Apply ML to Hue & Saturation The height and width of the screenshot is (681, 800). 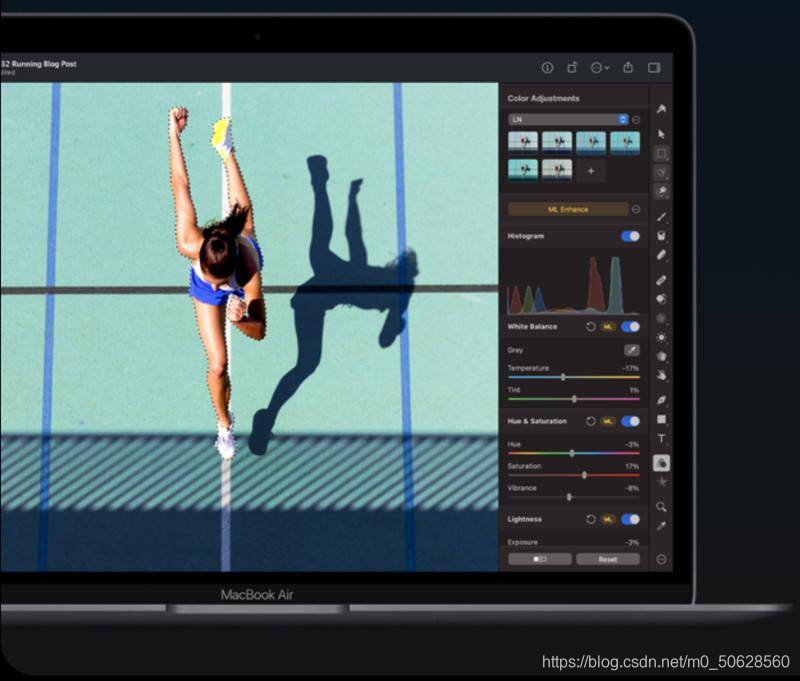(608, 421)
